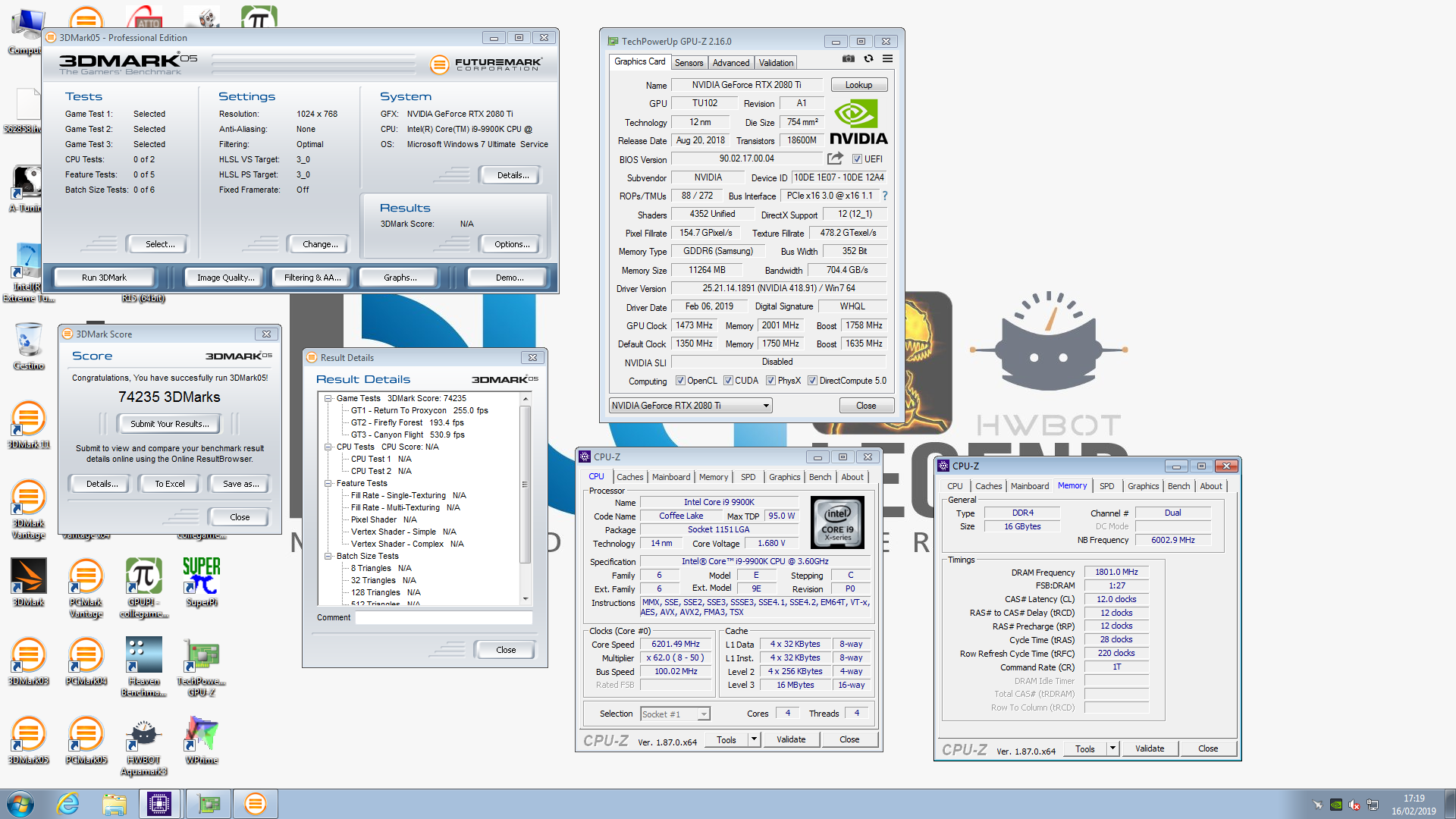Open the 3DMark05 desktop shortcut

(x=29, y=740)
